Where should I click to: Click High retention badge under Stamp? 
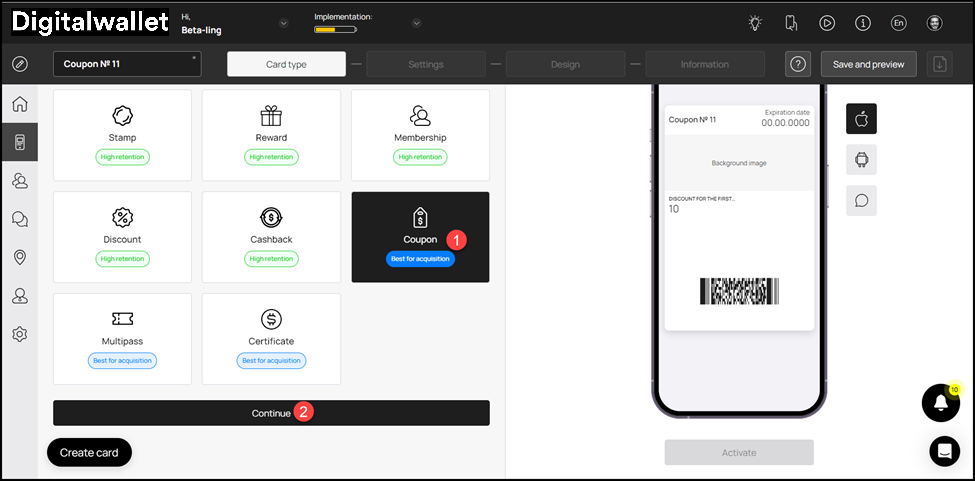[122, 157]
